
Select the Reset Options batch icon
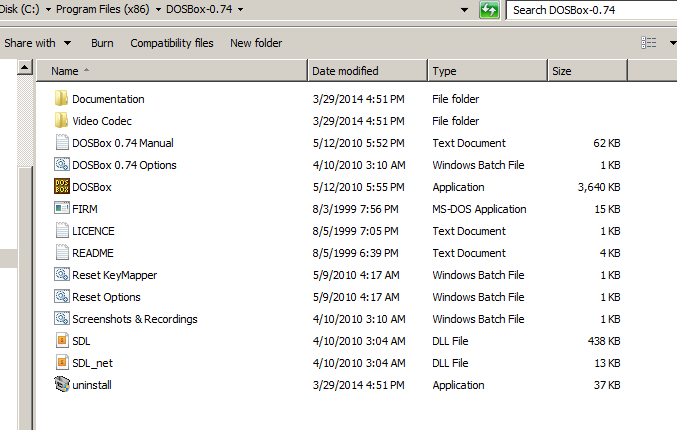coord(62,297)
